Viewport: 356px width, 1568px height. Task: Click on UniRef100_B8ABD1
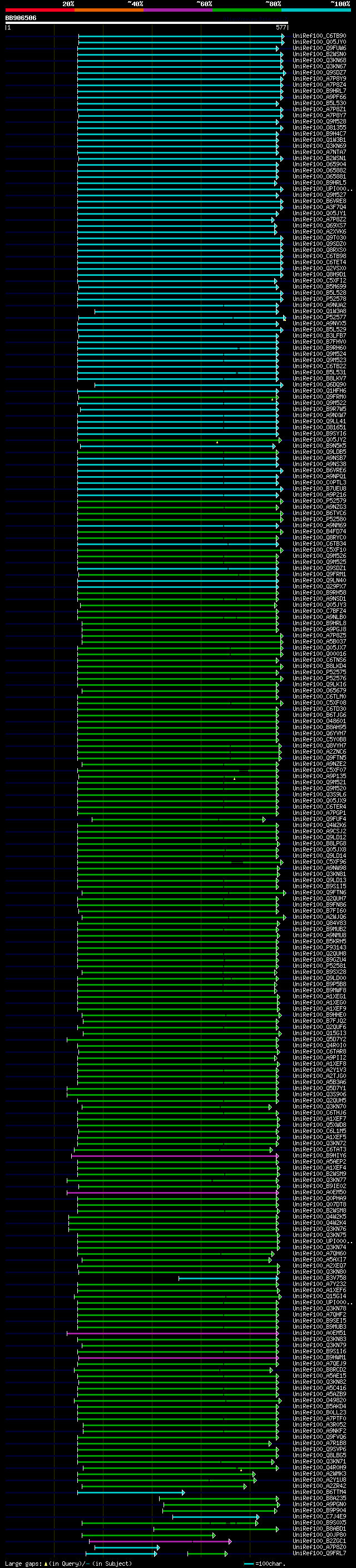point(319,1529)
